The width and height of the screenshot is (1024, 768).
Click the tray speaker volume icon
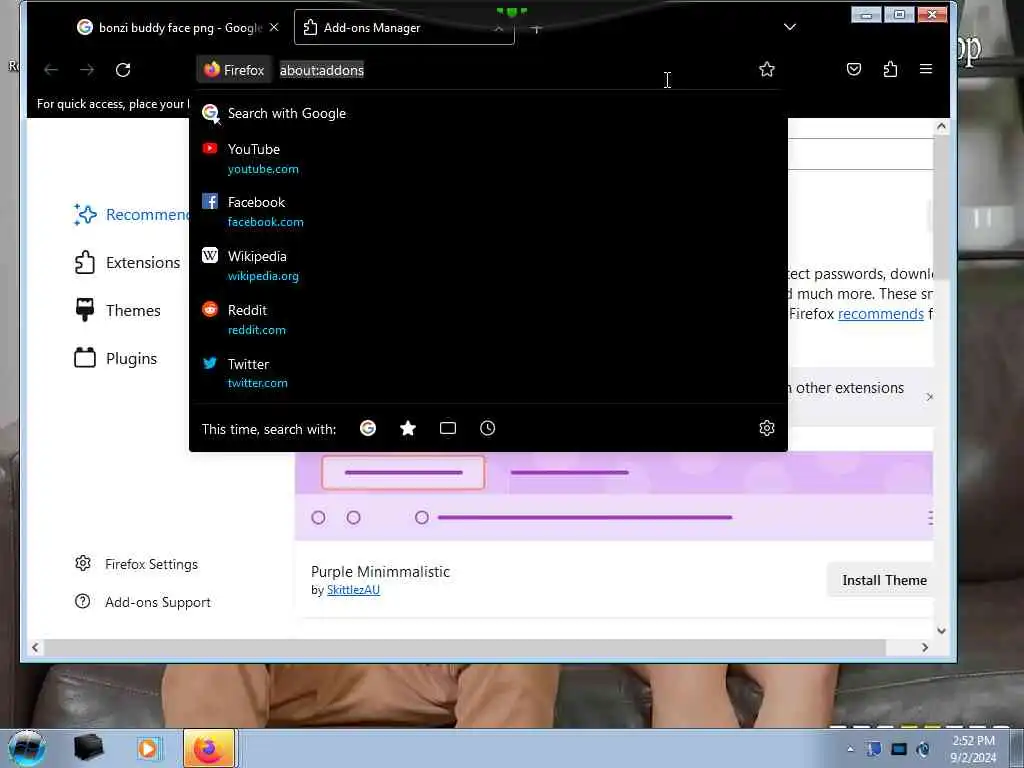(923, 749)
